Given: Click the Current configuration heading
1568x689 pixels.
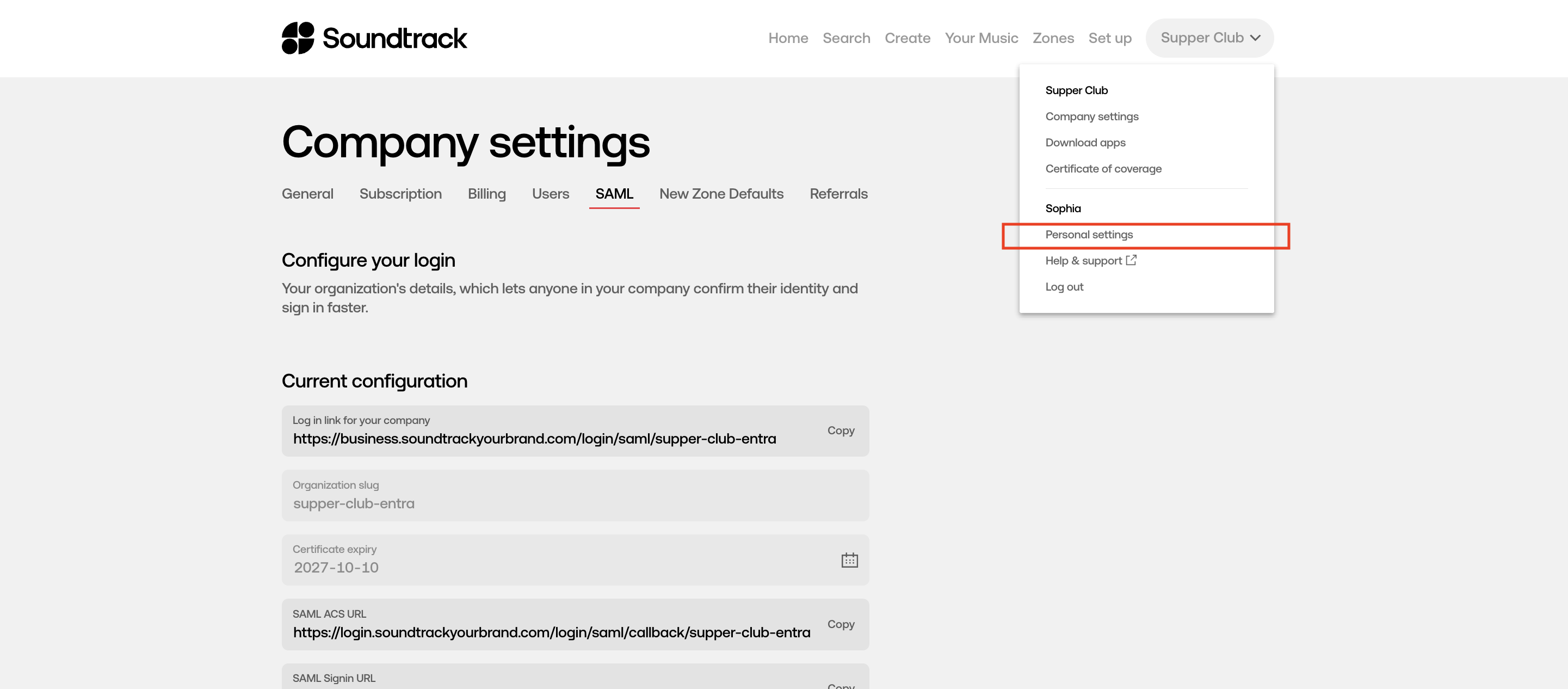Looking at the screenshot, I should click(x=374, y=381).
